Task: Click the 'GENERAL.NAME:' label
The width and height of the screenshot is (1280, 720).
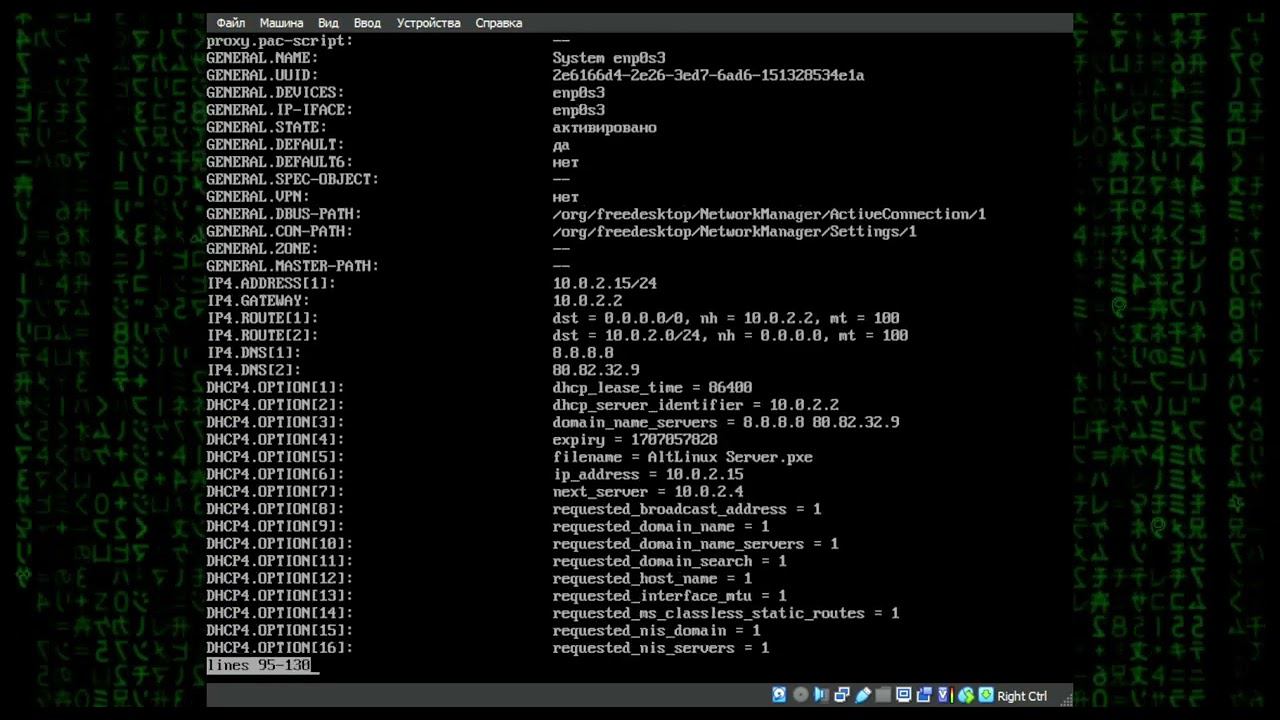Action: point(262,58)
